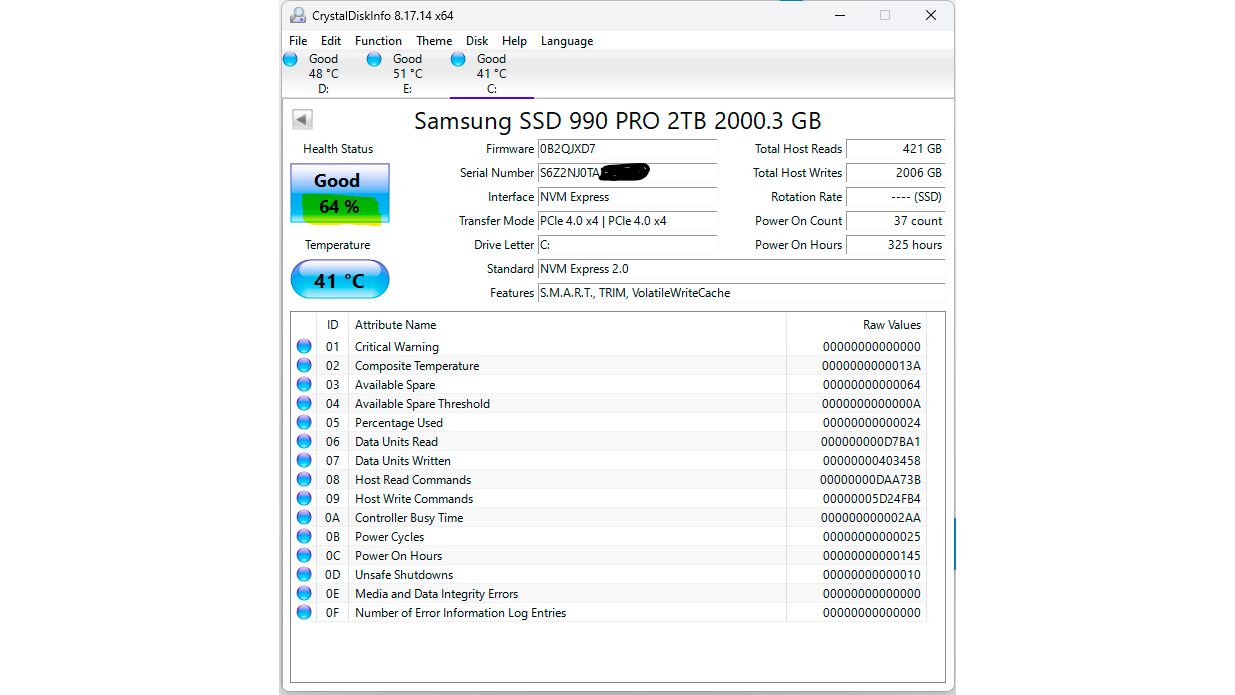The width and height of the screenshot is (1235, 695).
Task: Click the Drive Letter field C:
Action: click(x=627, y=245)
